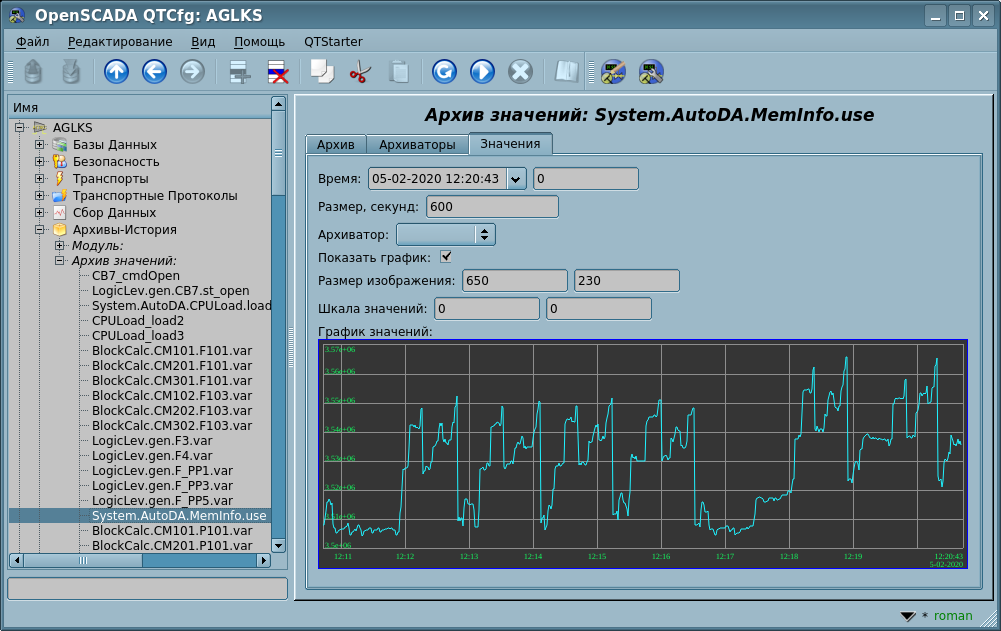Click the tree scroll-right arrow
Screen dimensions: 1001x631
(263, 560)
